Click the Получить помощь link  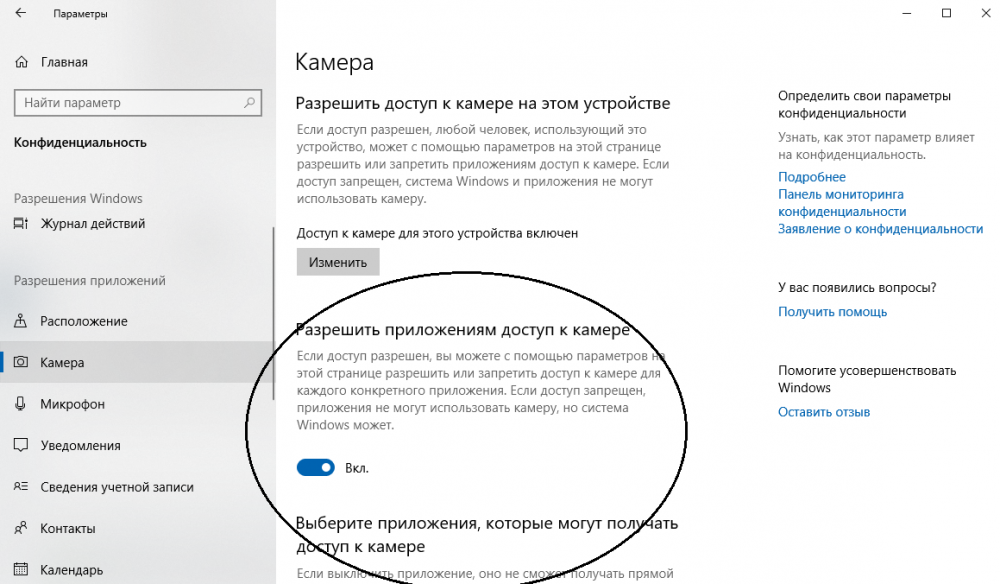[x=832, y=312]
